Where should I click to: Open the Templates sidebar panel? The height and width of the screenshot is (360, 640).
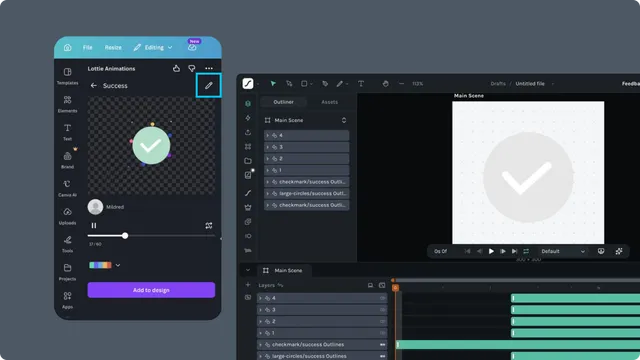click(67, 76)
